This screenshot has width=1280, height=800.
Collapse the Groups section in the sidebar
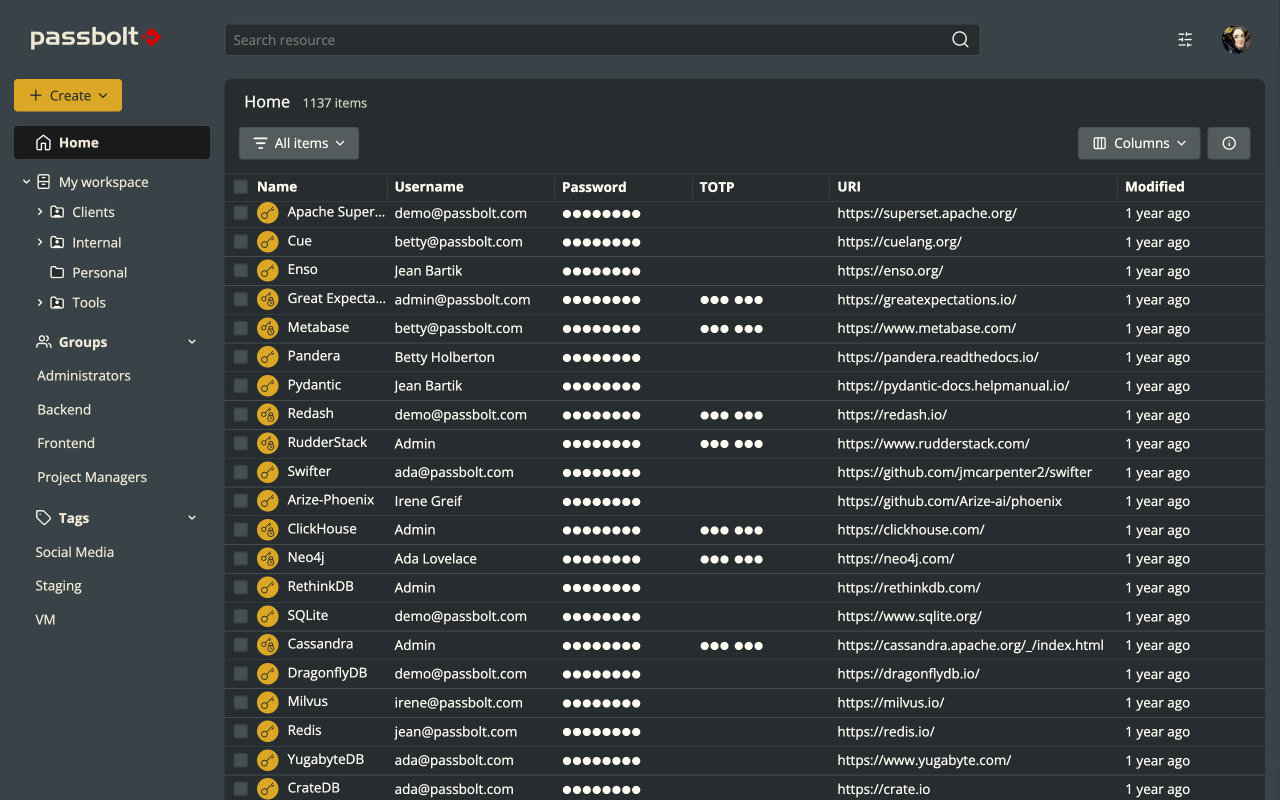click(x=191, y=341)
